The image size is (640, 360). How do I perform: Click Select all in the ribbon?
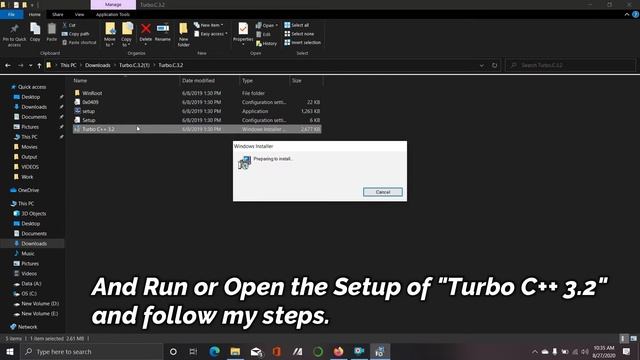click(x=297, y=25)
